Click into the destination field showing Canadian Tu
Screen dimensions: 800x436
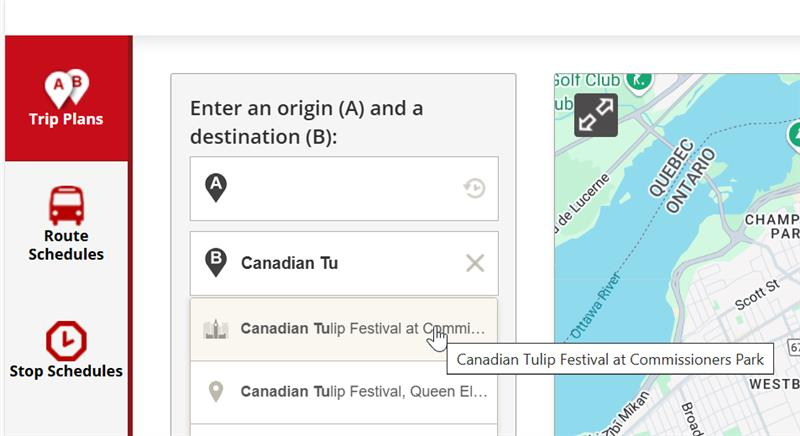coord(344,263)
